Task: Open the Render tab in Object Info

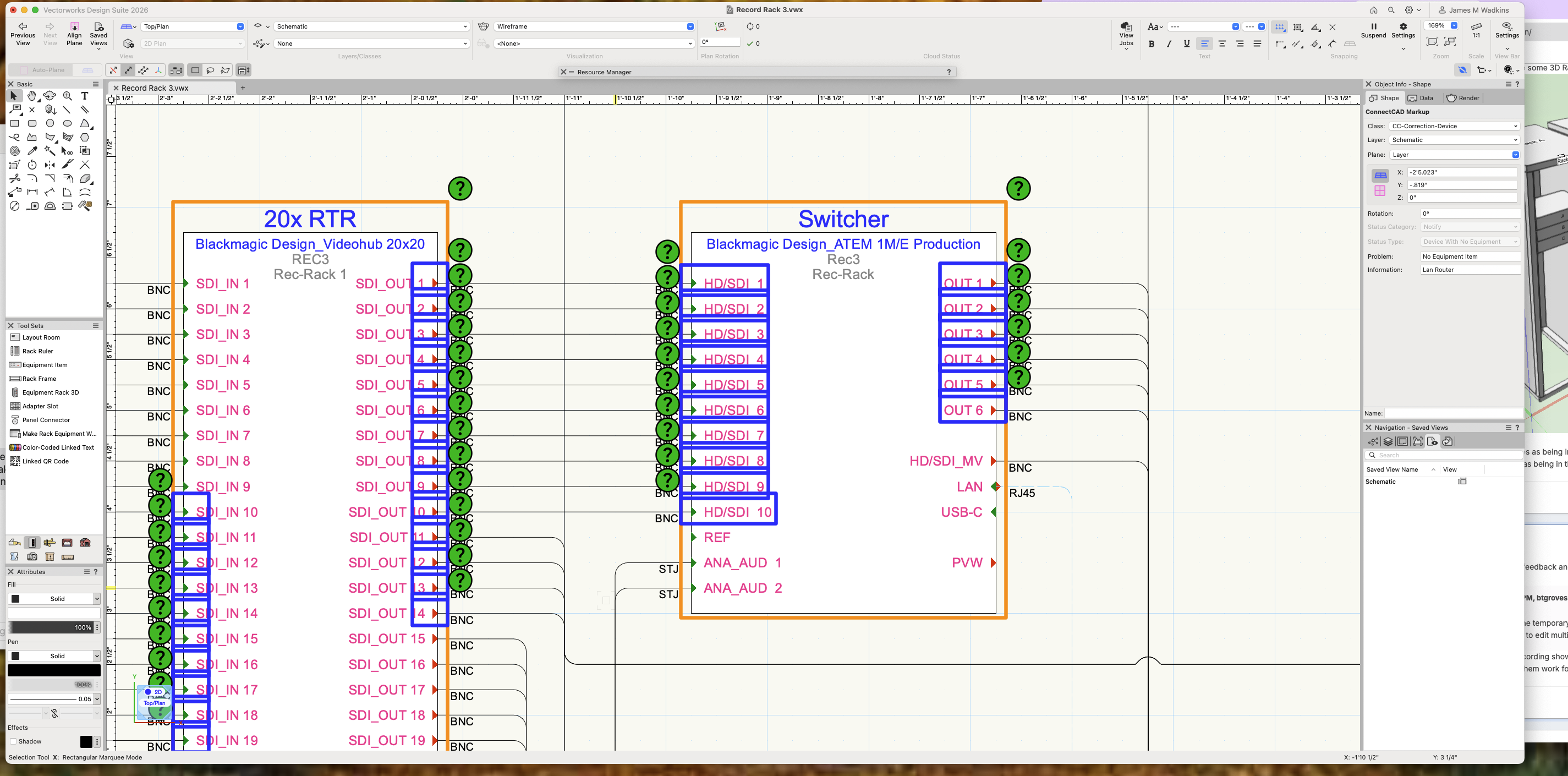Action: 1463,98
